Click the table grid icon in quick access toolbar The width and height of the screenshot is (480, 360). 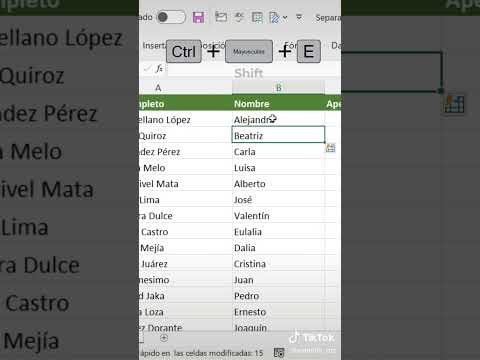[257, 17]
